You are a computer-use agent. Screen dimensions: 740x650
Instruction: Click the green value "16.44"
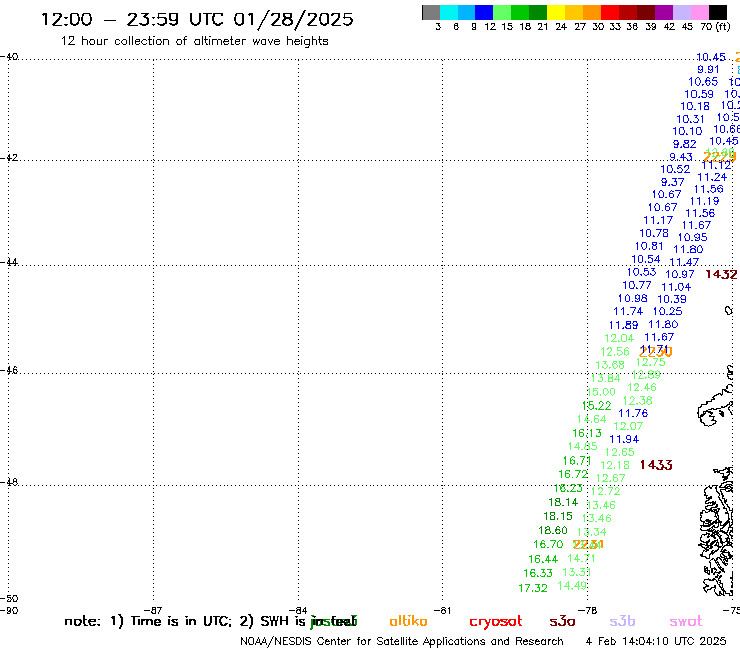tap(543, 559)
